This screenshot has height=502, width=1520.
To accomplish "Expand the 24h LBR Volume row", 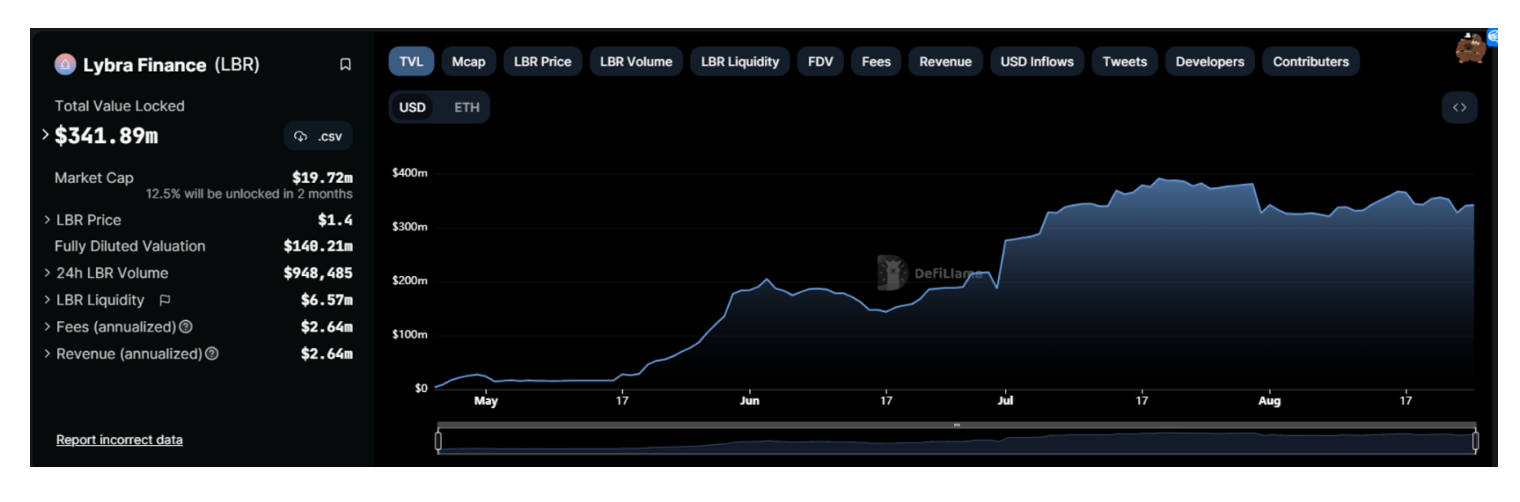I will 47,273.
